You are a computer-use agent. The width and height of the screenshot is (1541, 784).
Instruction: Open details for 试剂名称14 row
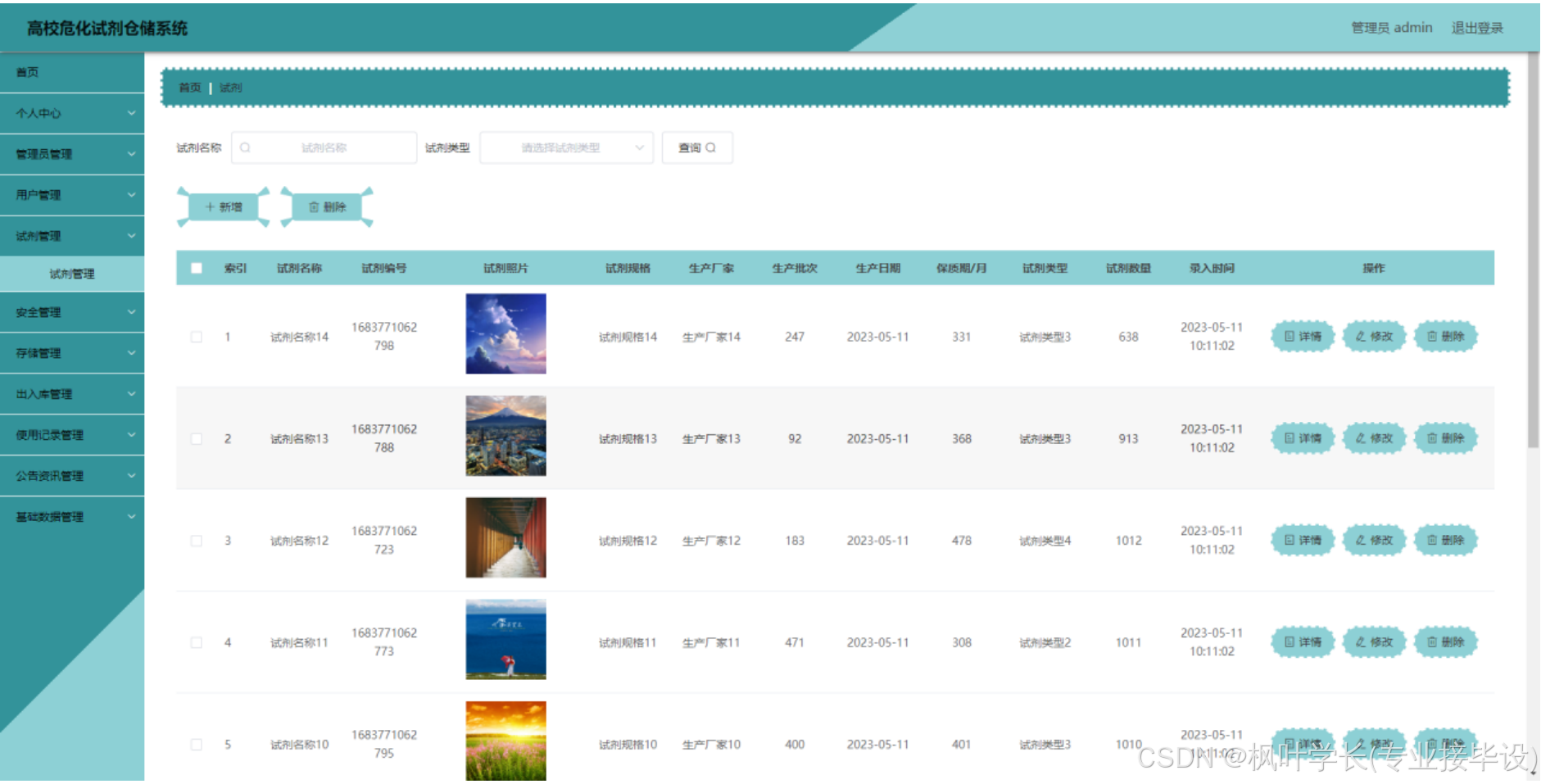click(x=1302, y=337)
